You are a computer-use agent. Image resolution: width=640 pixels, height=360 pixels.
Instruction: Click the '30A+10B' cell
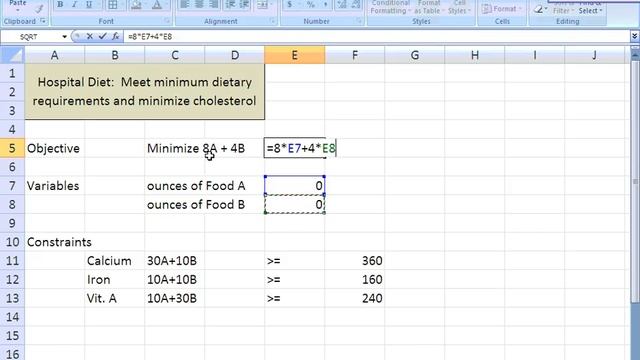175,261
